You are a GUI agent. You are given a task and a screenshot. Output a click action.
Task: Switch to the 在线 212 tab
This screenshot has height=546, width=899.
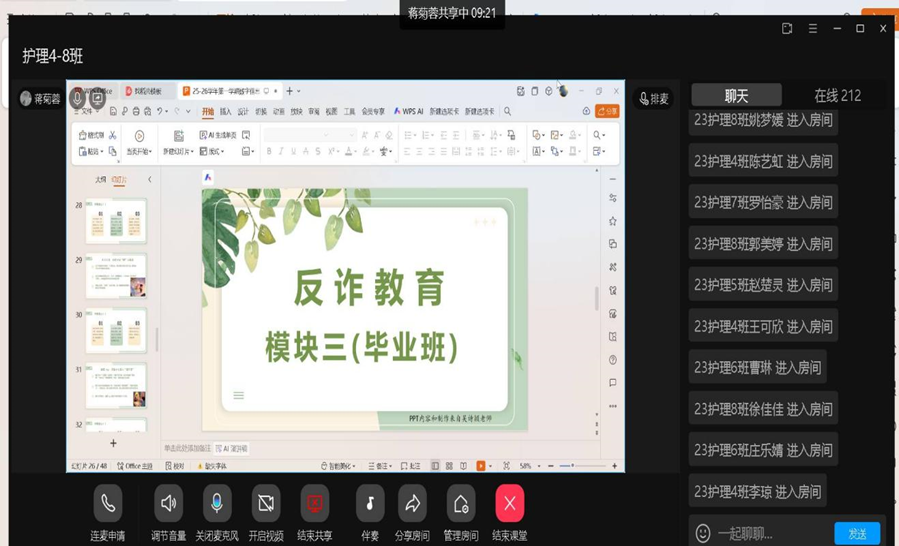tap(837, 96)
